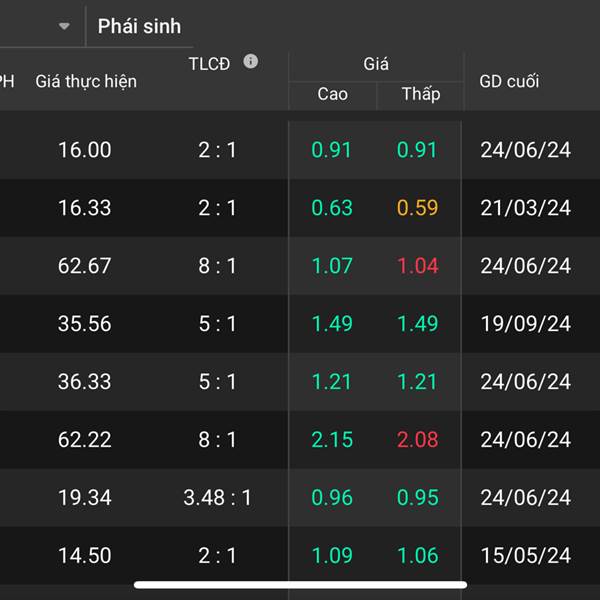Select the Cao price column header
This screenshot has width=600, height=600.
332,94
